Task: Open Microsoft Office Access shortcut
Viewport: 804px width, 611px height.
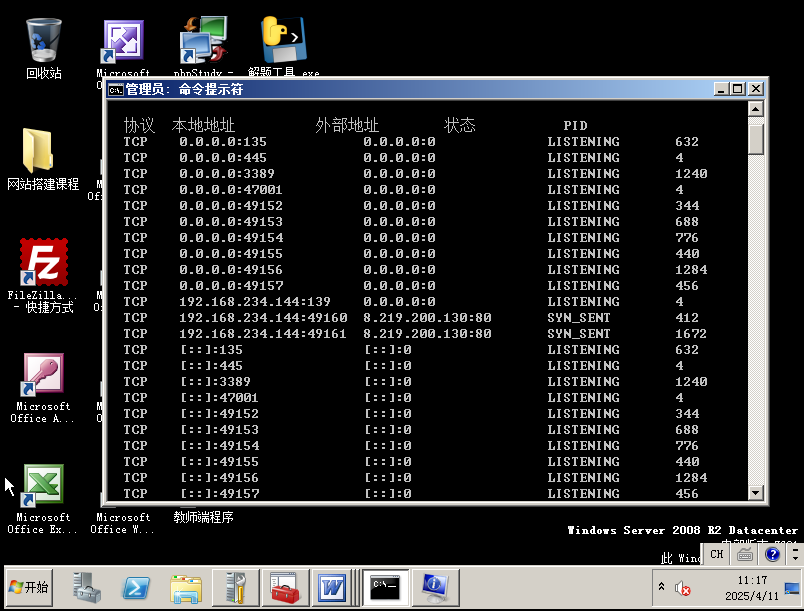Action: [x=44, y=375]
